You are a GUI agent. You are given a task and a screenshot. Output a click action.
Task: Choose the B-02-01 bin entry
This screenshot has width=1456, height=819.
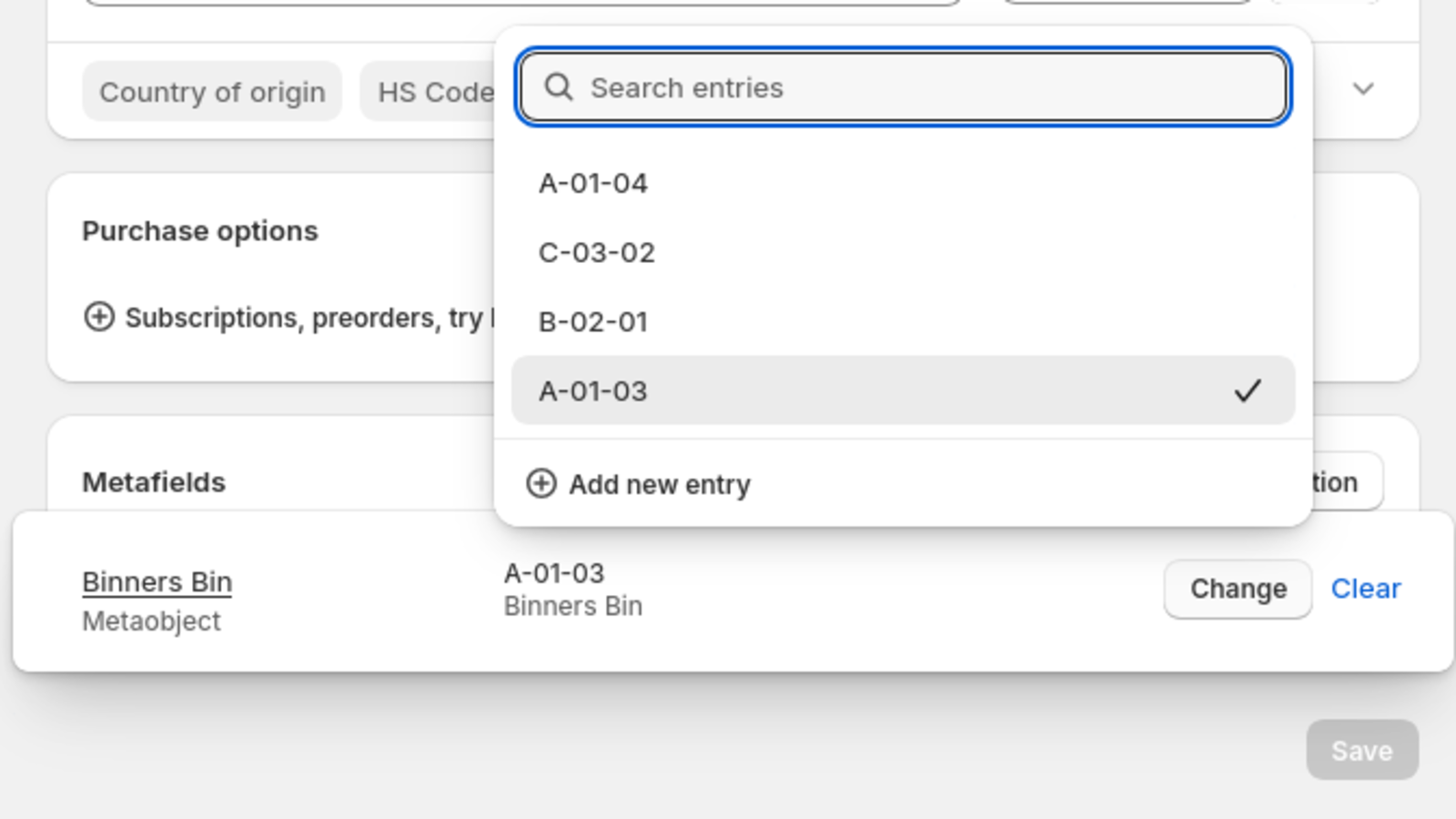[903, 321]
